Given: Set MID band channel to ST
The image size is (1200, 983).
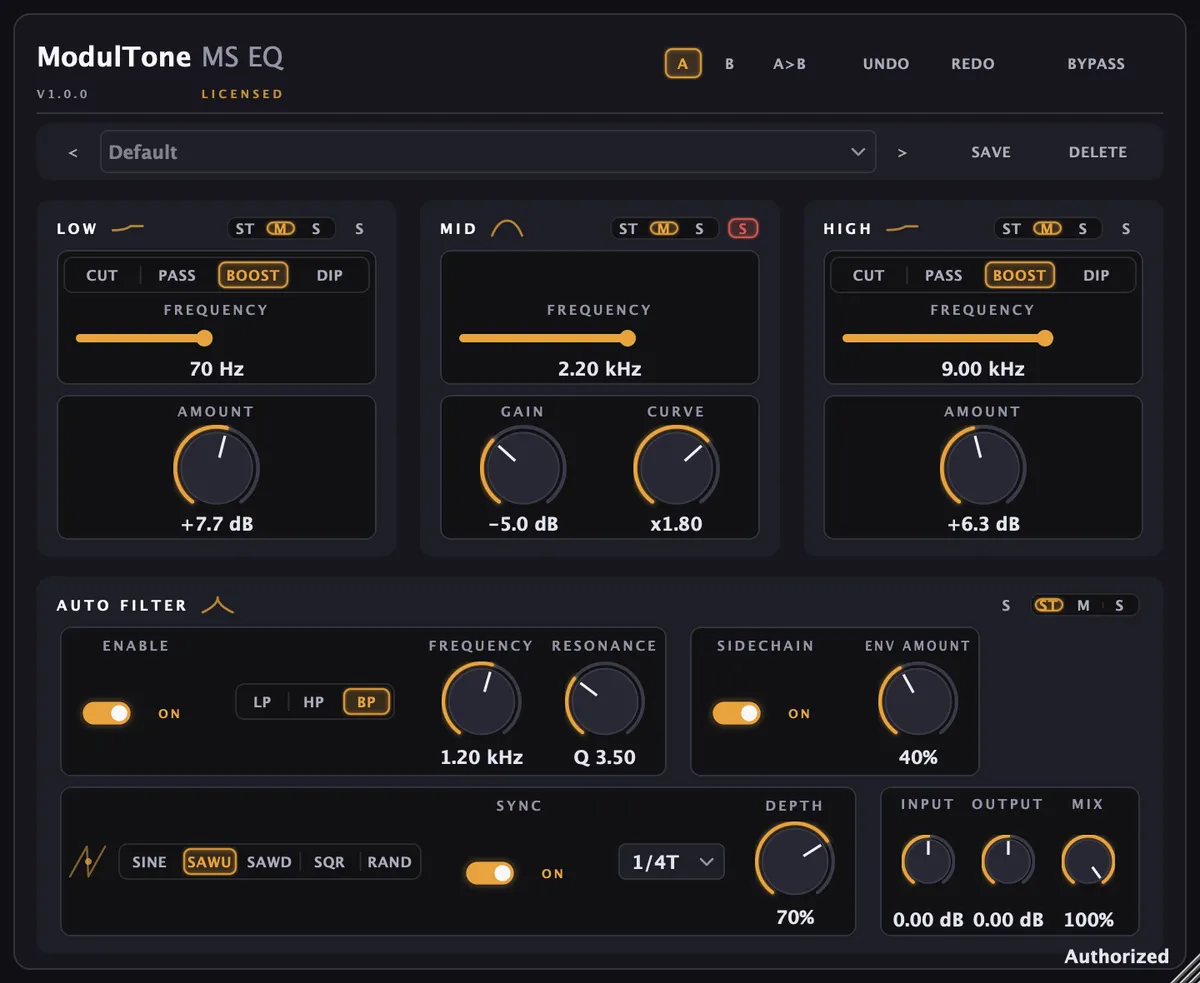Looking at the screenshot, I should [628, 229].
